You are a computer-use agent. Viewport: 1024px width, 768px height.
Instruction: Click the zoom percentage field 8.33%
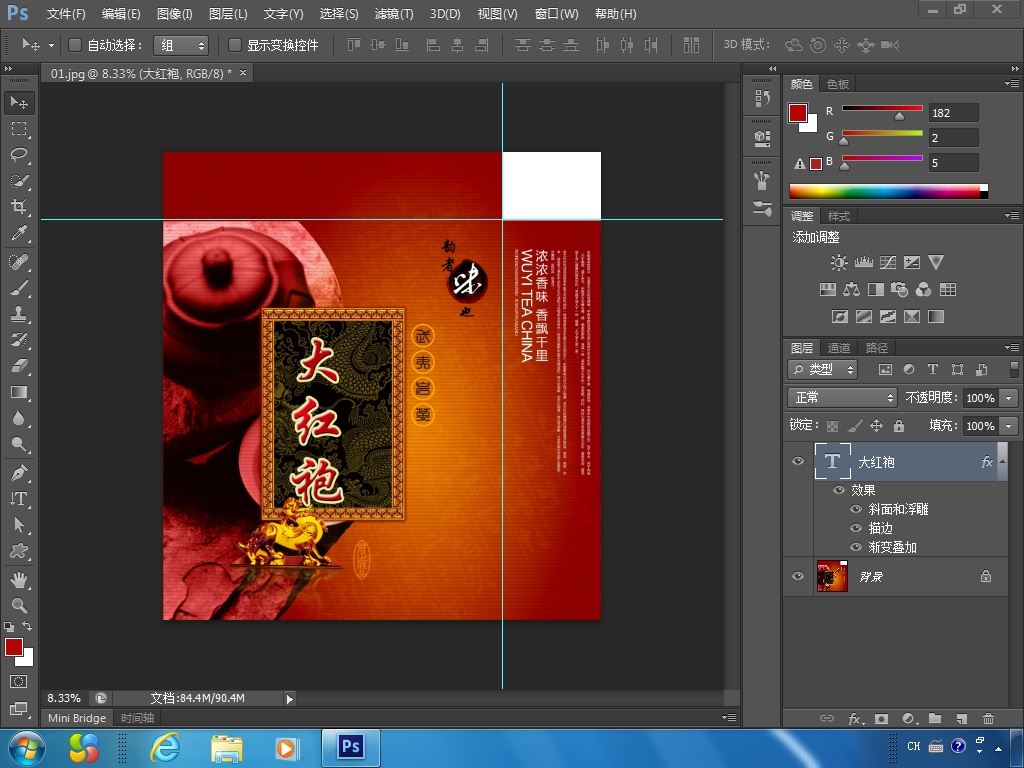64,698
